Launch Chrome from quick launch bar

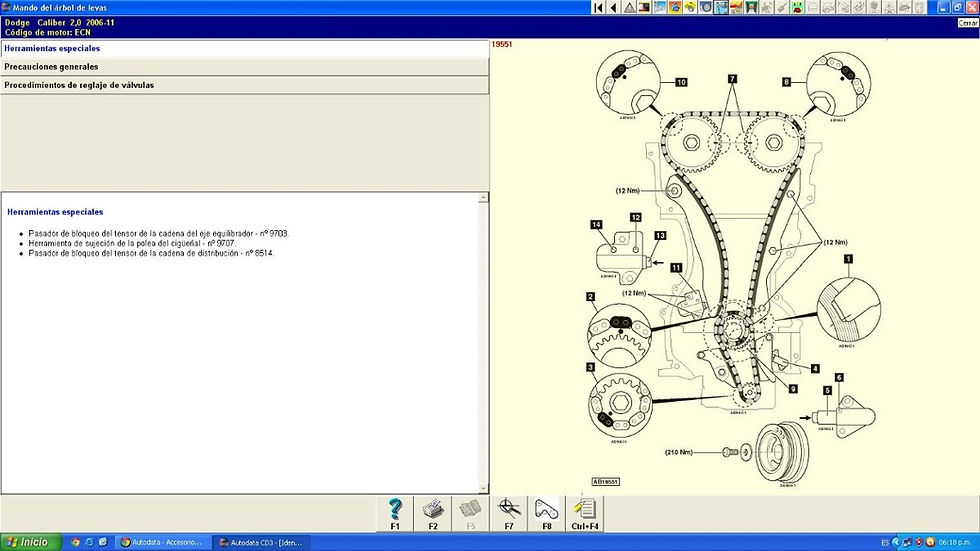tap(76, 542)
